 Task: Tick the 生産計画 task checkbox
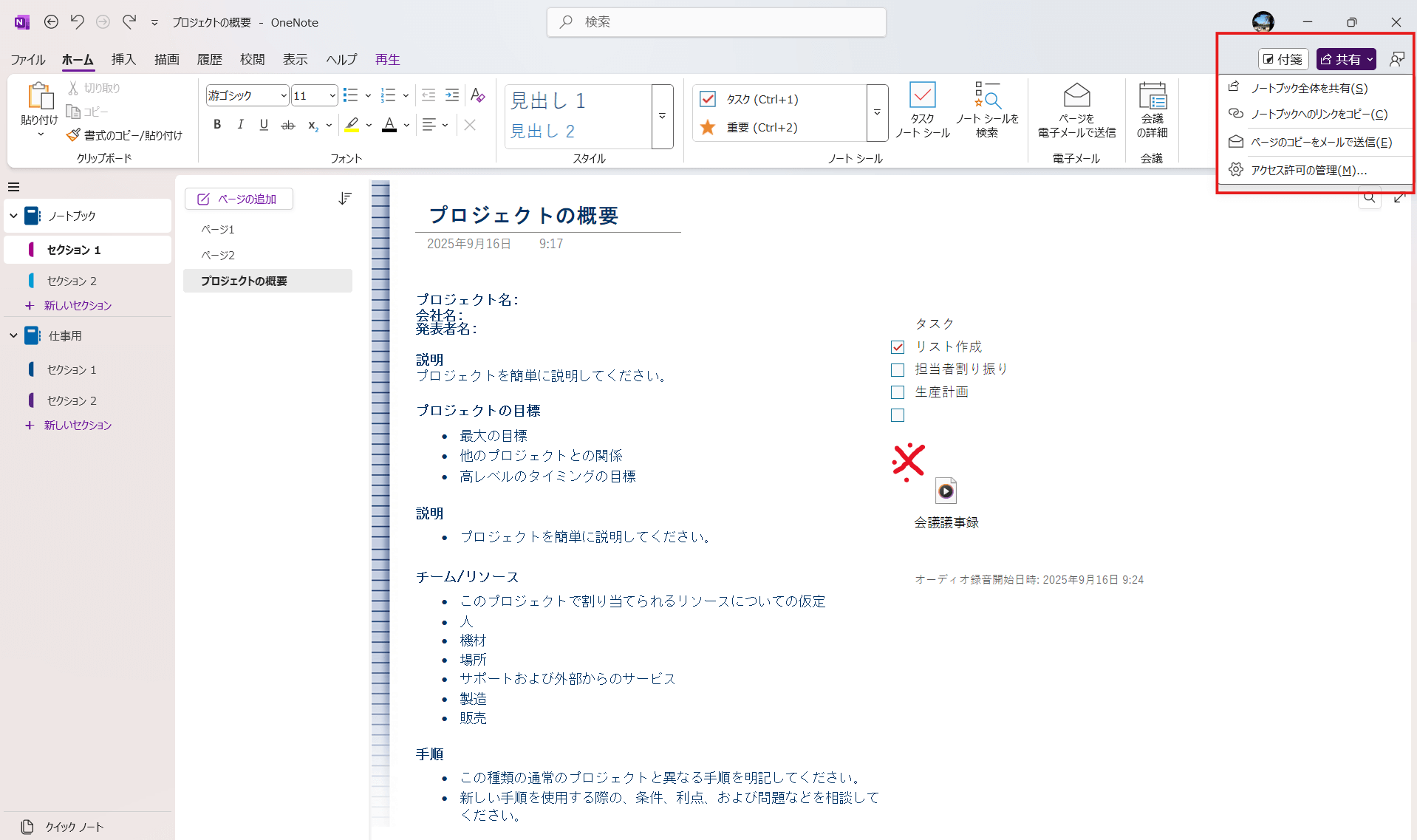pos(898,392)
